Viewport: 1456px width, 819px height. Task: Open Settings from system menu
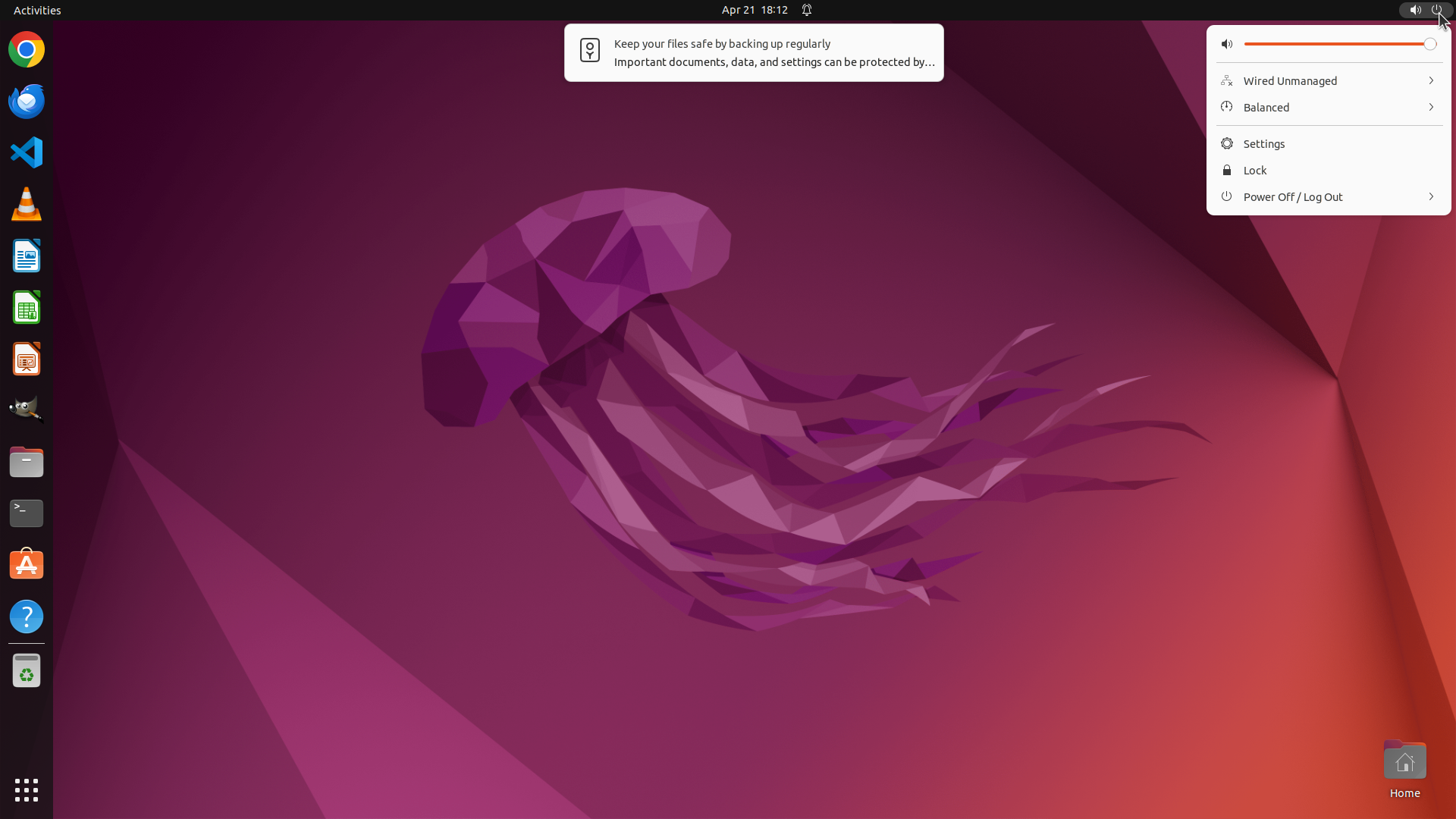point(1263,144)
